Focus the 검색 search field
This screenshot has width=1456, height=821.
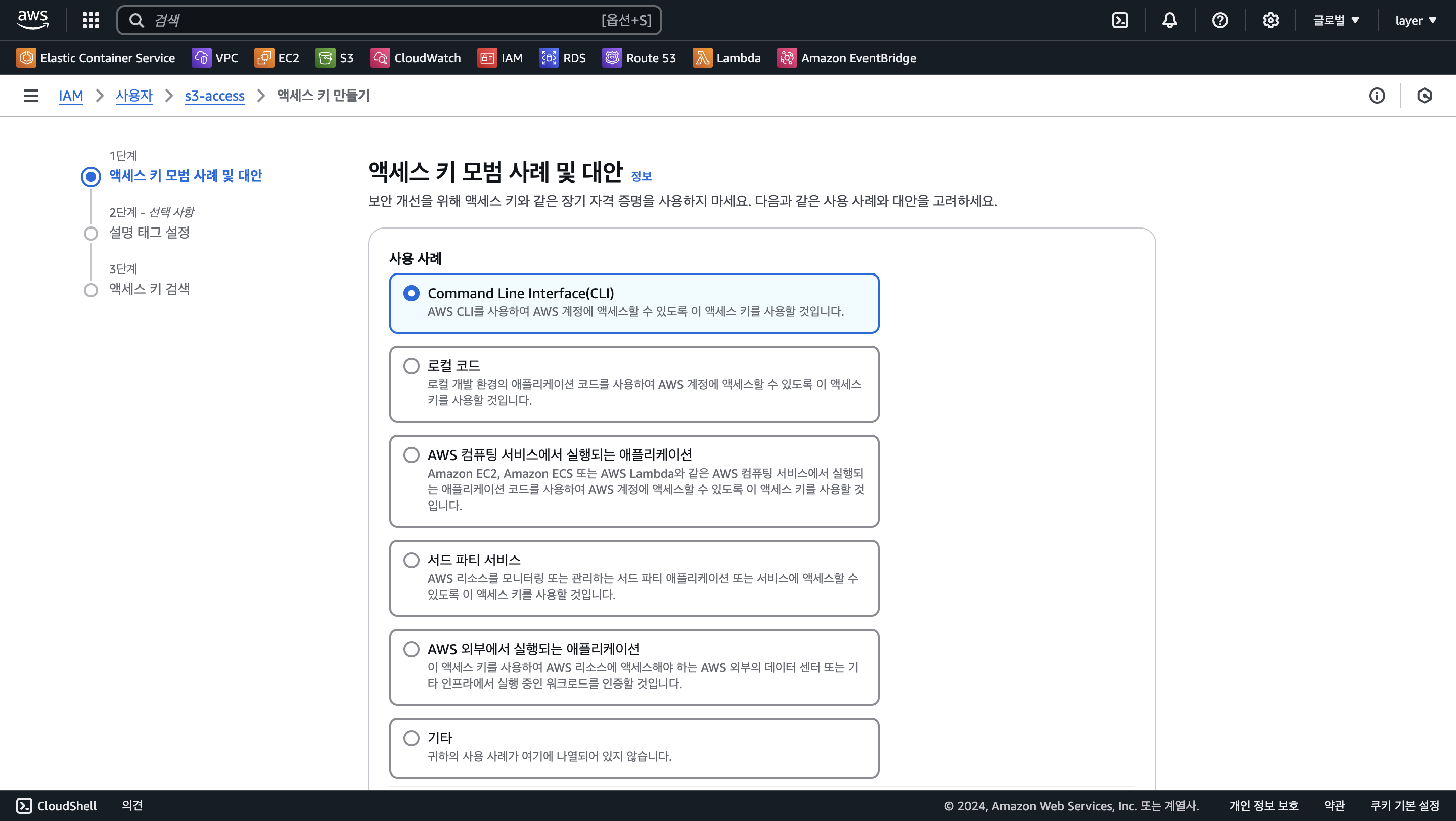pos(373,20)
